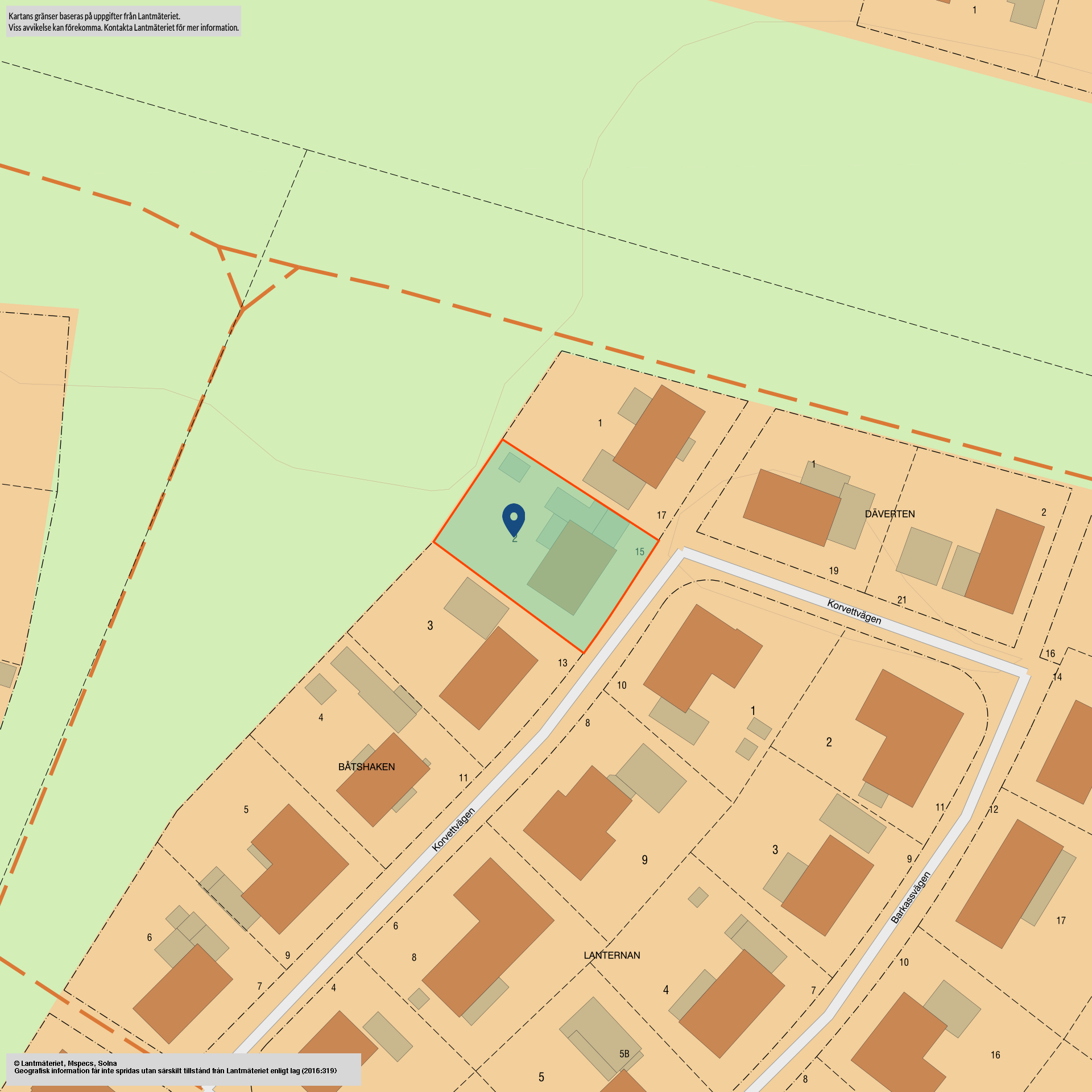Click the 5B address label
Viewport: 1092px width, 1092px height.
coord(624,1054)
